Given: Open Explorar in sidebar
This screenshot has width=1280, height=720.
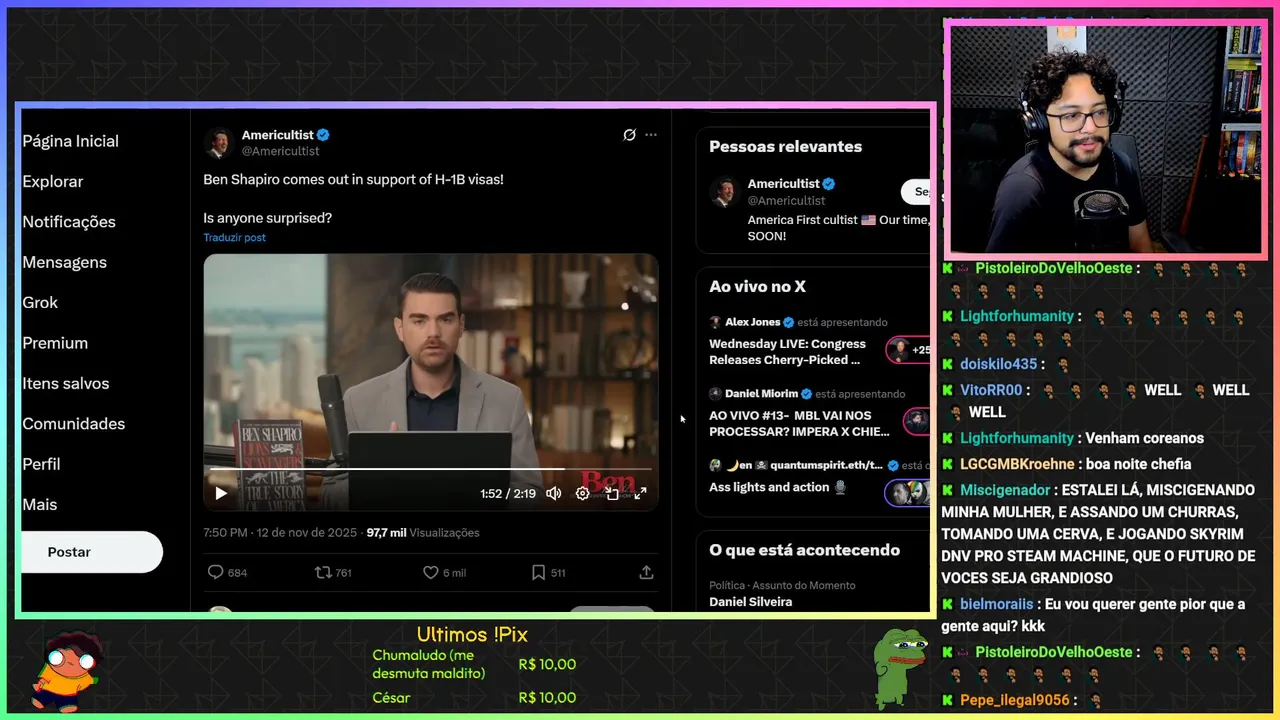Looking at the screenshot, I should pyautogui.click(x=53, y=182).
